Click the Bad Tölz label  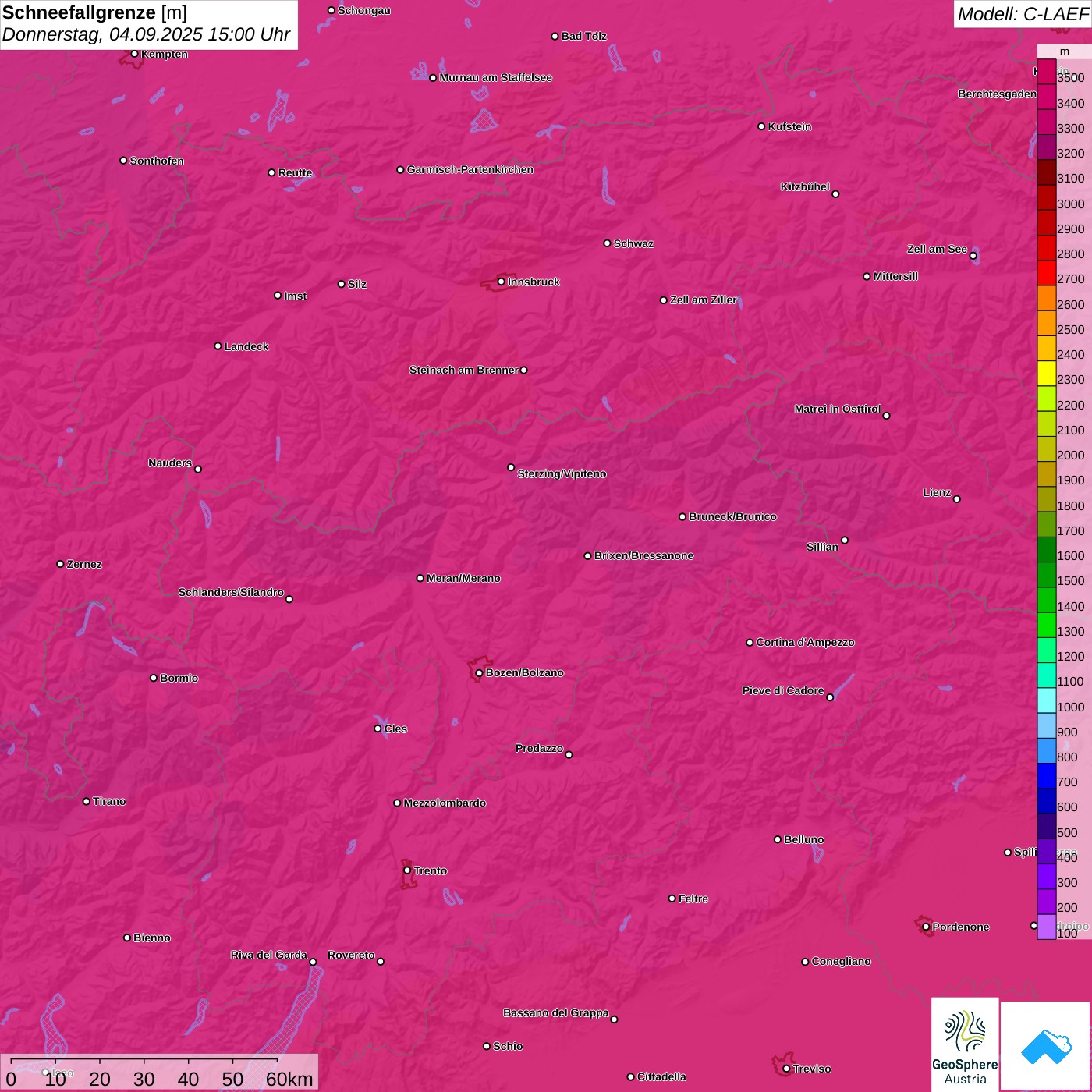(583, 36)
